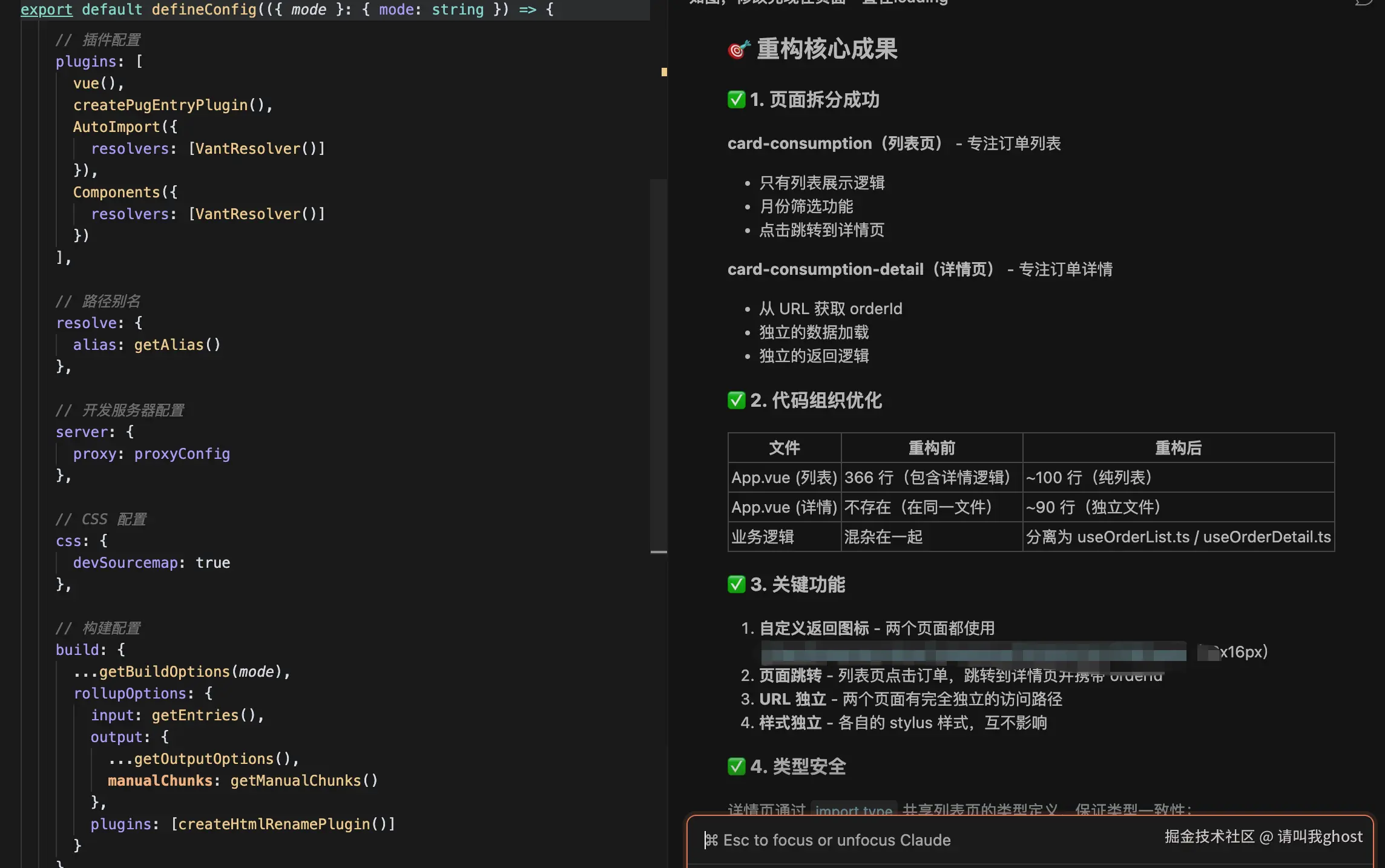1385x868 pixels.
Task: Click the dart emoji beside 重构核心成果 heading
Action: [737, 50]
